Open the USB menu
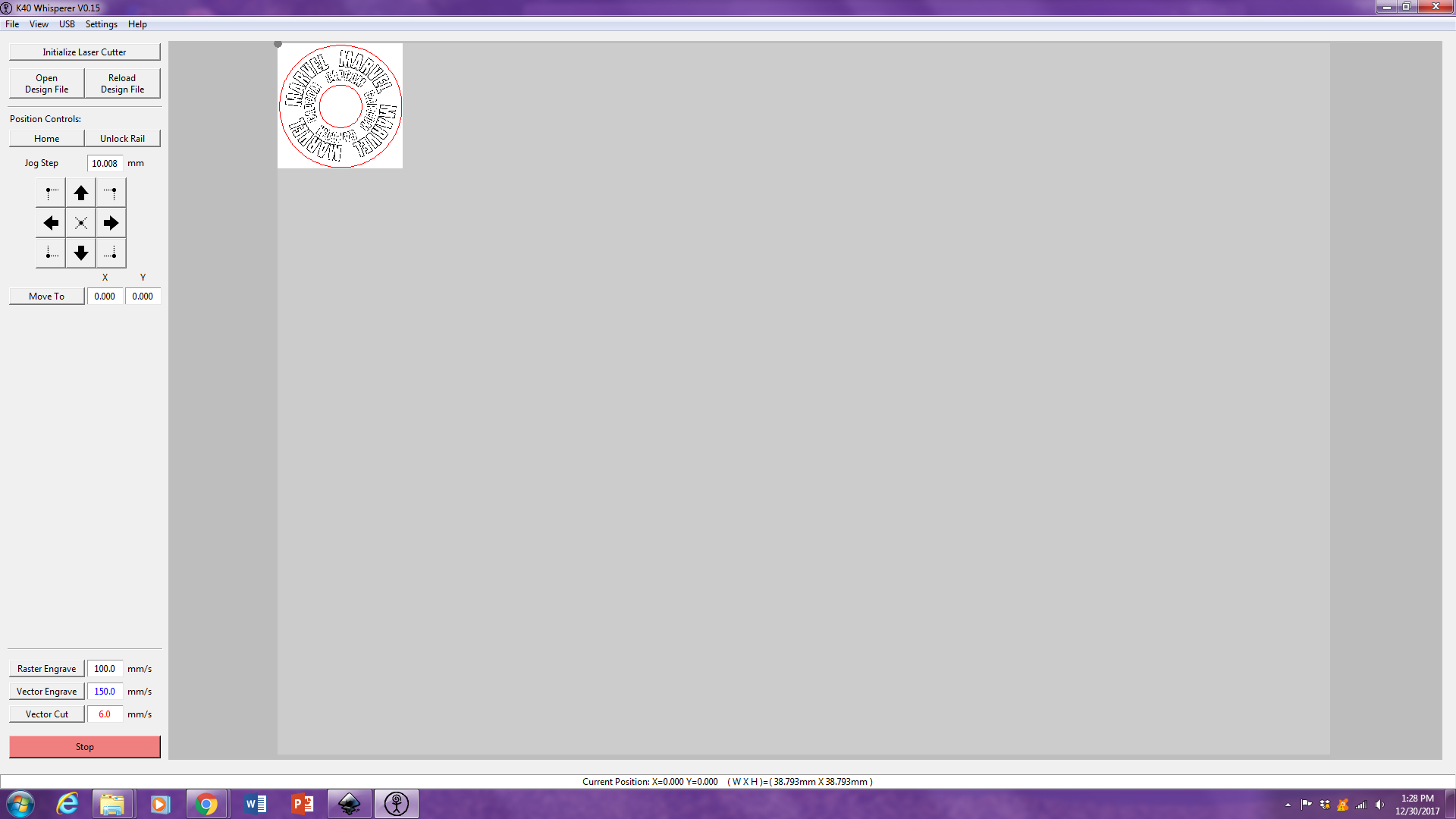The image size is (1456, 819). tap(67, 24)
